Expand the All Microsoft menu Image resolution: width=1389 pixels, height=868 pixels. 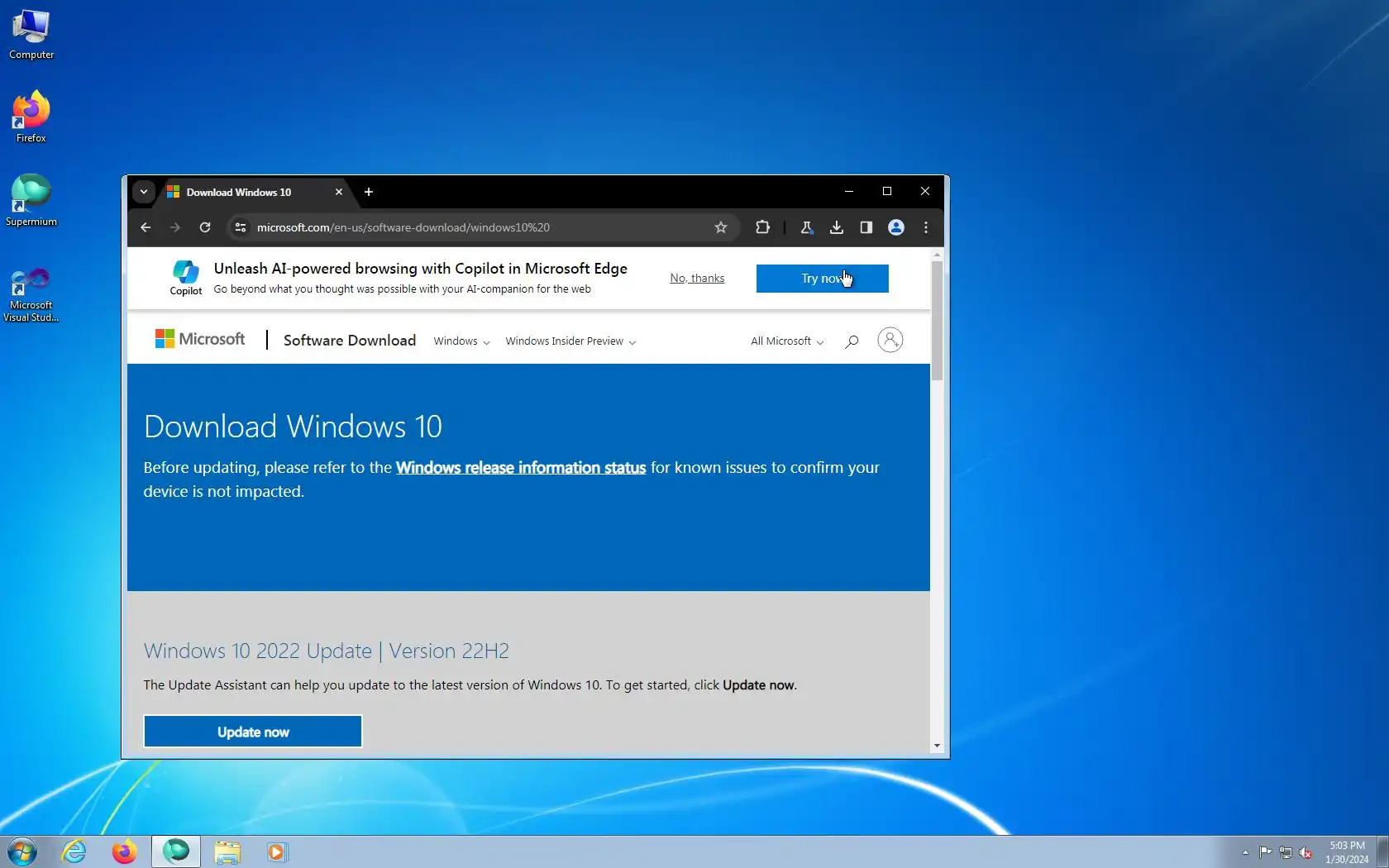[787, 341]
